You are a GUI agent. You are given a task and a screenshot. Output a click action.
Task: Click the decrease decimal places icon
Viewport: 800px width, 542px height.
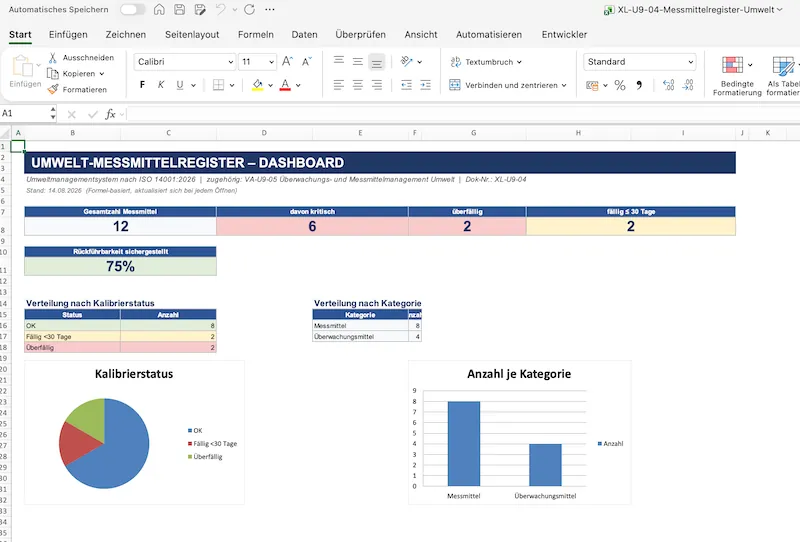688,85
